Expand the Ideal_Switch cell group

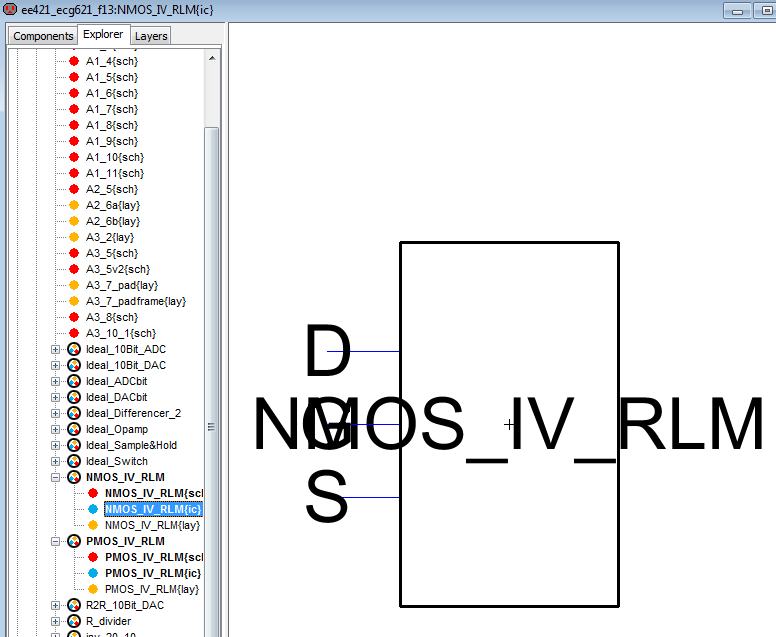(x=55, y=461)
